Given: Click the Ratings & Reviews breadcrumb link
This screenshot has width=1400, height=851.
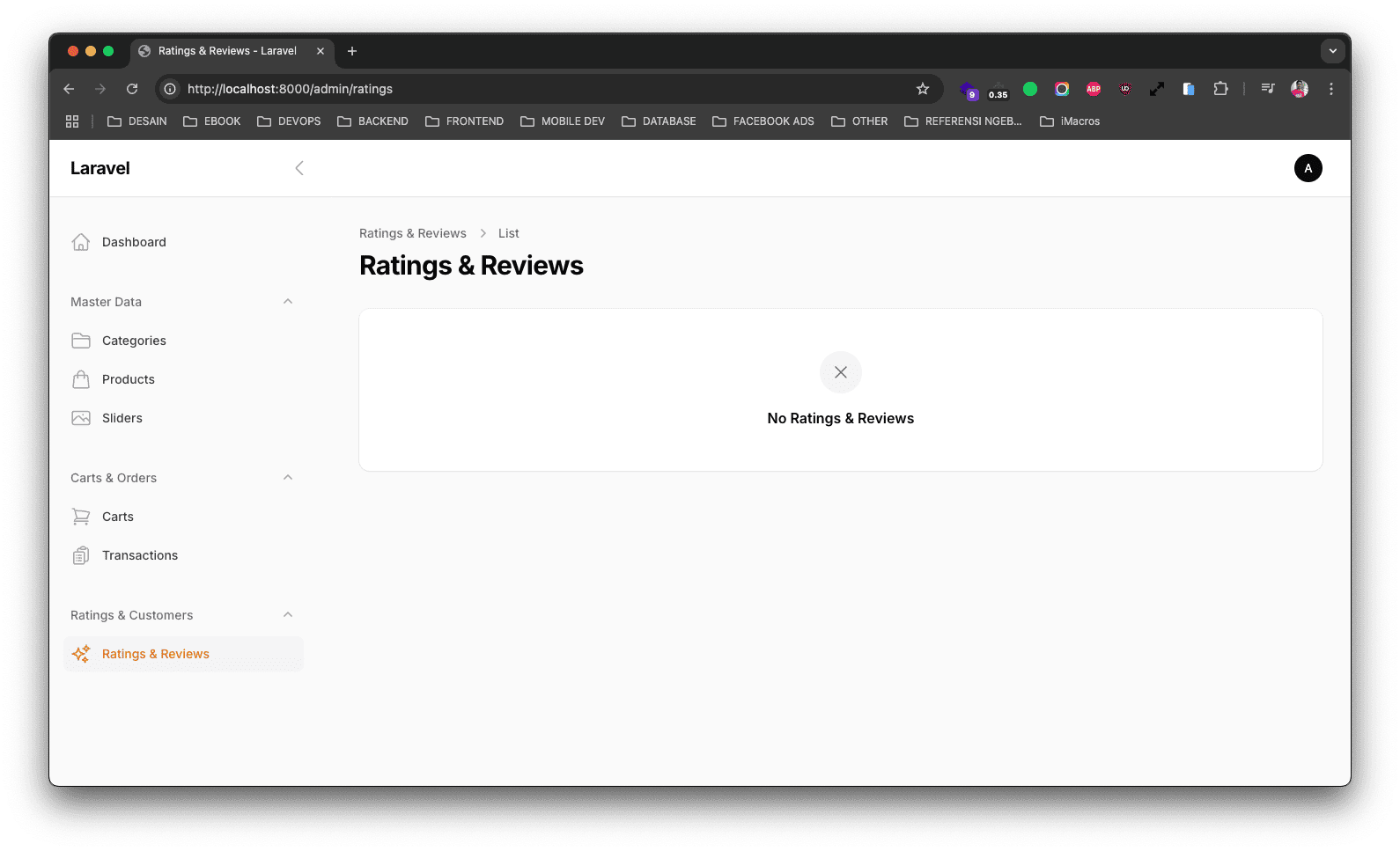Looking at the screenshot, I should [412, 233].
